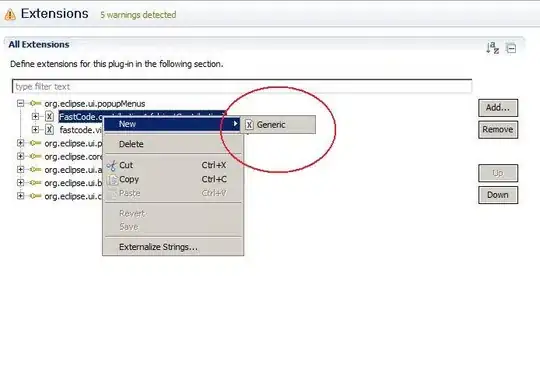
Task: Select the org.eclipse.ui.a tree row
Action: (73, 170)
